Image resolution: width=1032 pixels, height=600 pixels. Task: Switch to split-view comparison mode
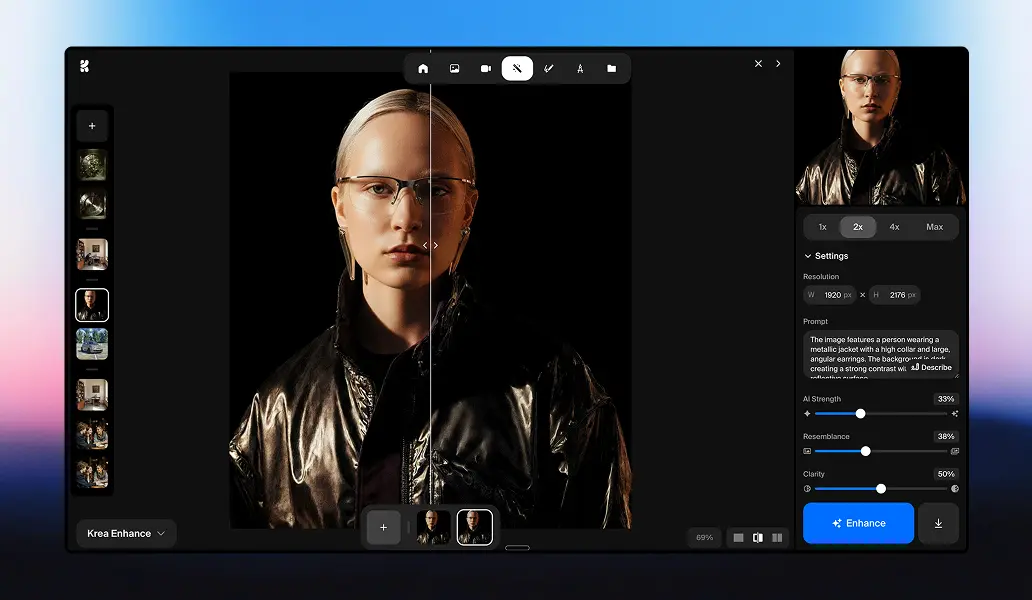[760, 537]
